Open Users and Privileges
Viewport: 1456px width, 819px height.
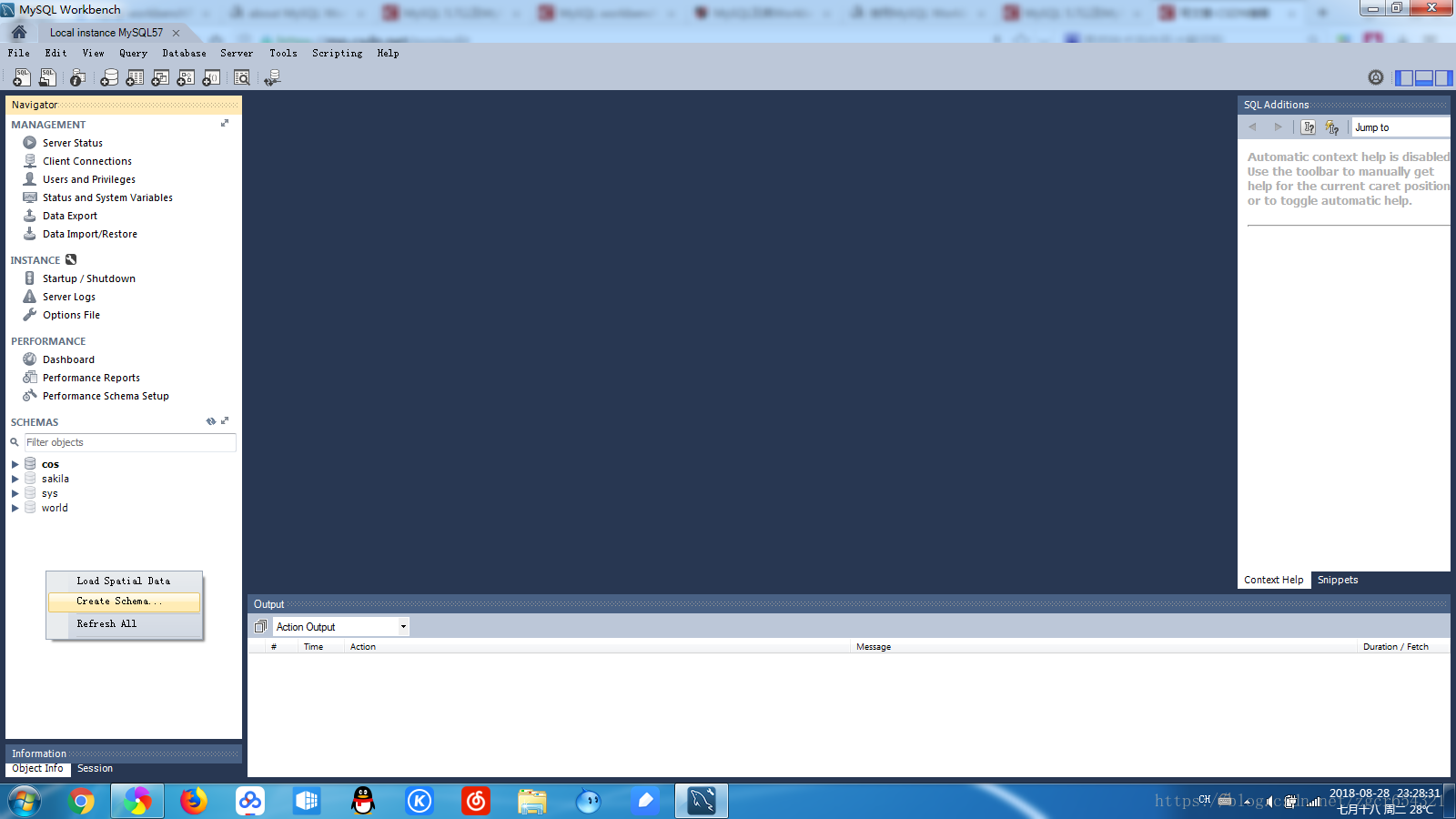[x=88, y=179]
